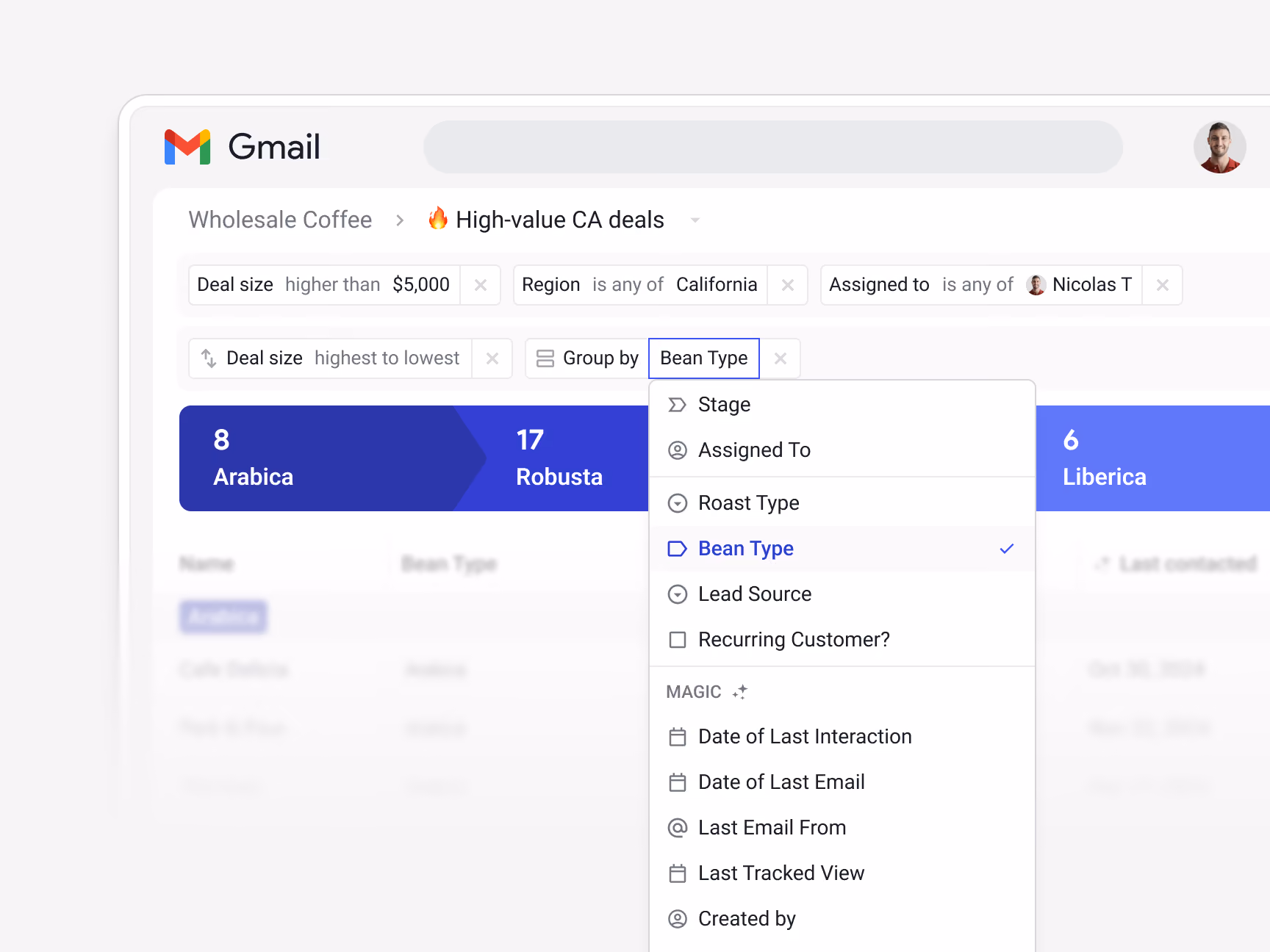Click the Recurring Customer? checkbox icon

678,640
